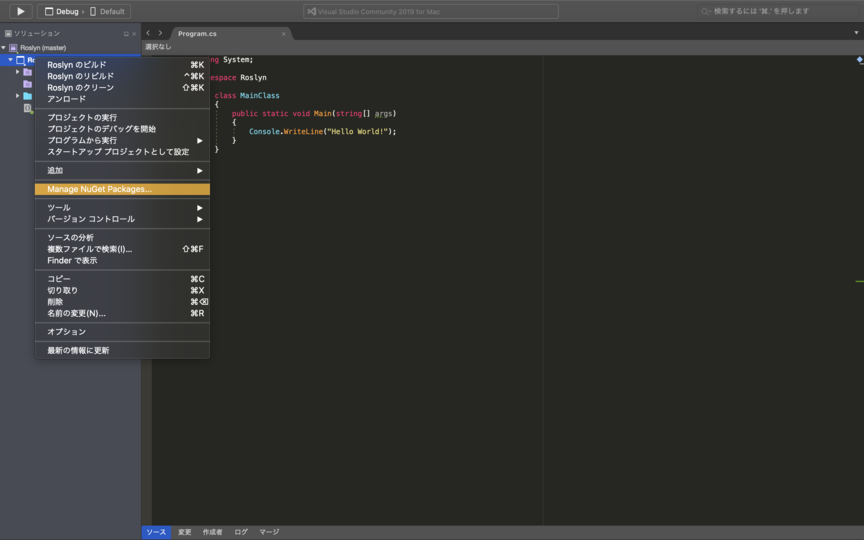Select 切り取り in context menu

click(122, 290)
